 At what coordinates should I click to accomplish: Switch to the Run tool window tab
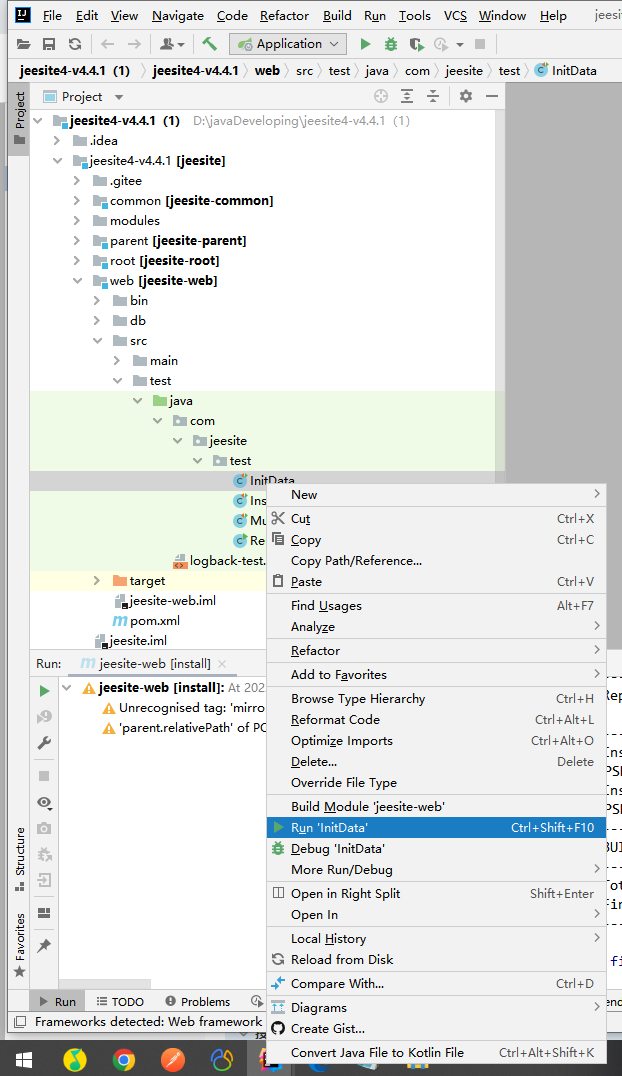58,1002
